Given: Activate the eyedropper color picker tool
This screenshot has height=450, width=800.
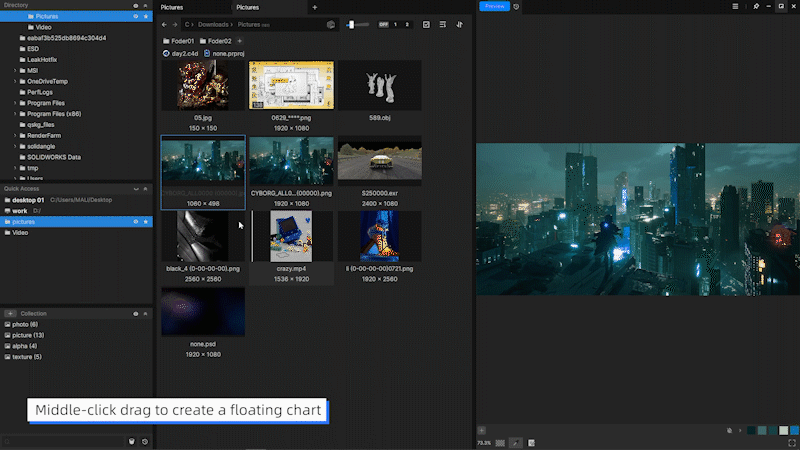Looking at the screenshot, I should click(515, 443).
